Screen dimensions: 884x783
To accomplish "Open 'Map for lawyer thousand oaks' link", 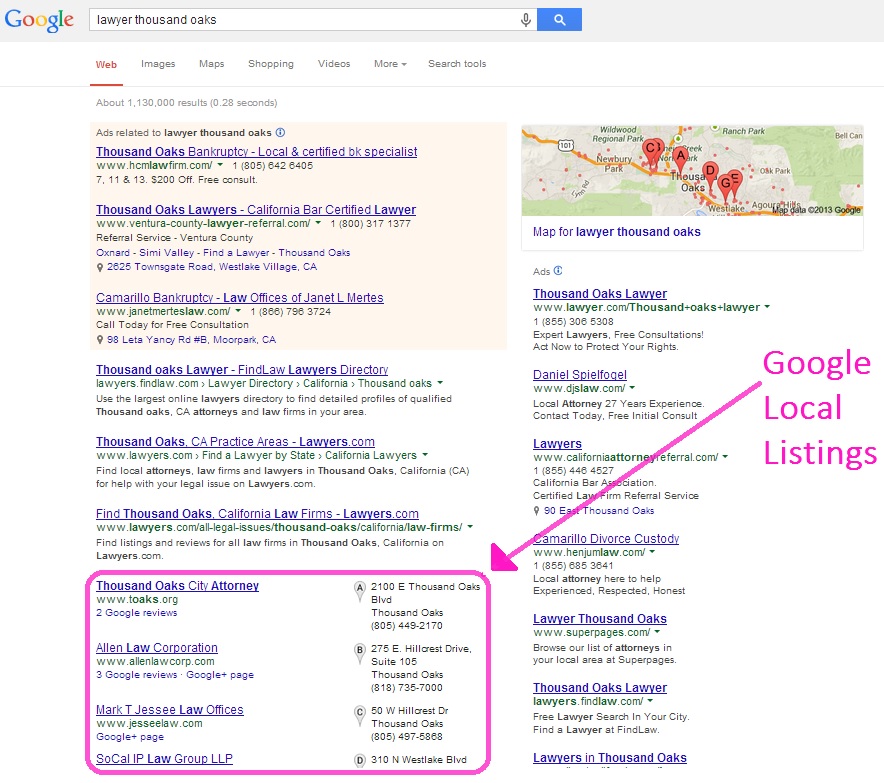I will pyautogui.click(x=617, y=232).
